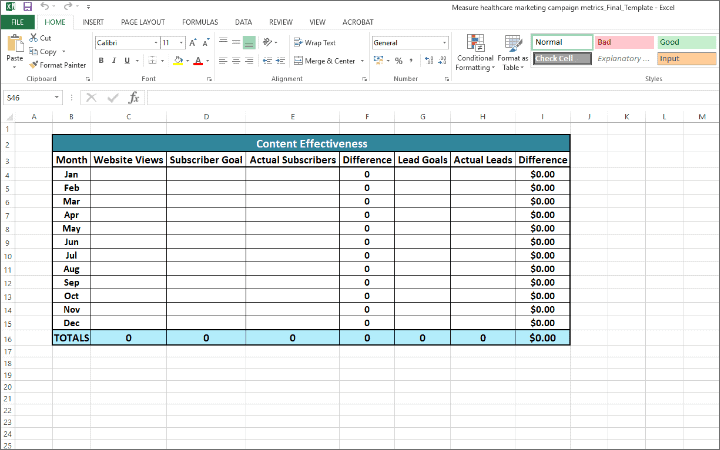Viewport: 720px width, 450px height.
Task: Click the Increase Indent icon
Action: tap(279, 61)
